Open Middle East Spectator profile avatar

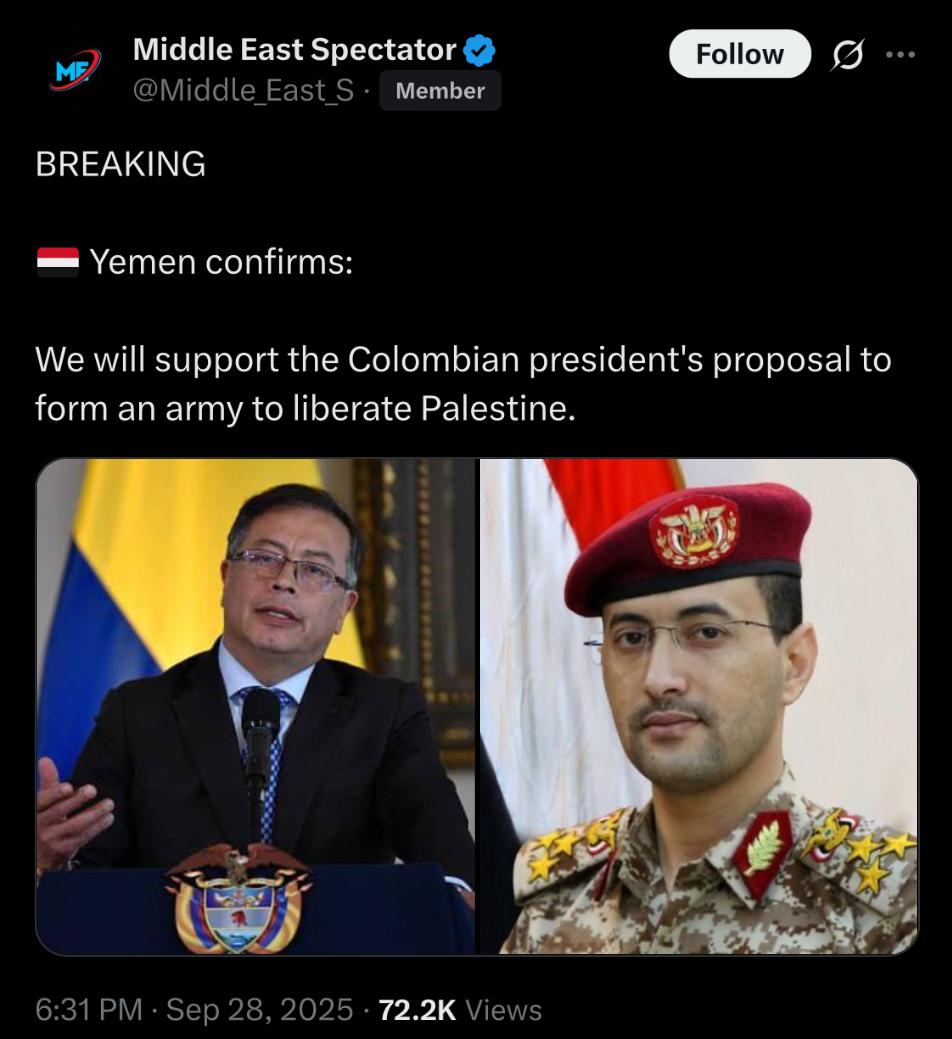click(x=74, y=69)
